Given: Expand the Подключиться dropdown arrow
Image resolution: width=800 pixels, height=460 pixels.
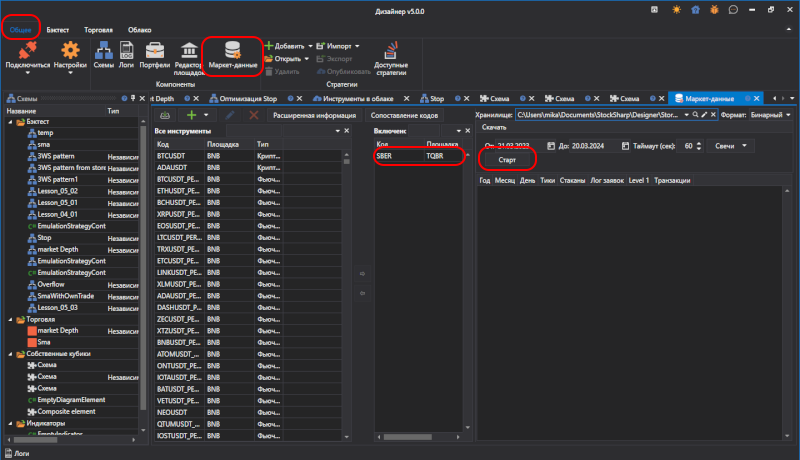Looking at the screenshot, I should pyautogui.click(x=28, y=73).
